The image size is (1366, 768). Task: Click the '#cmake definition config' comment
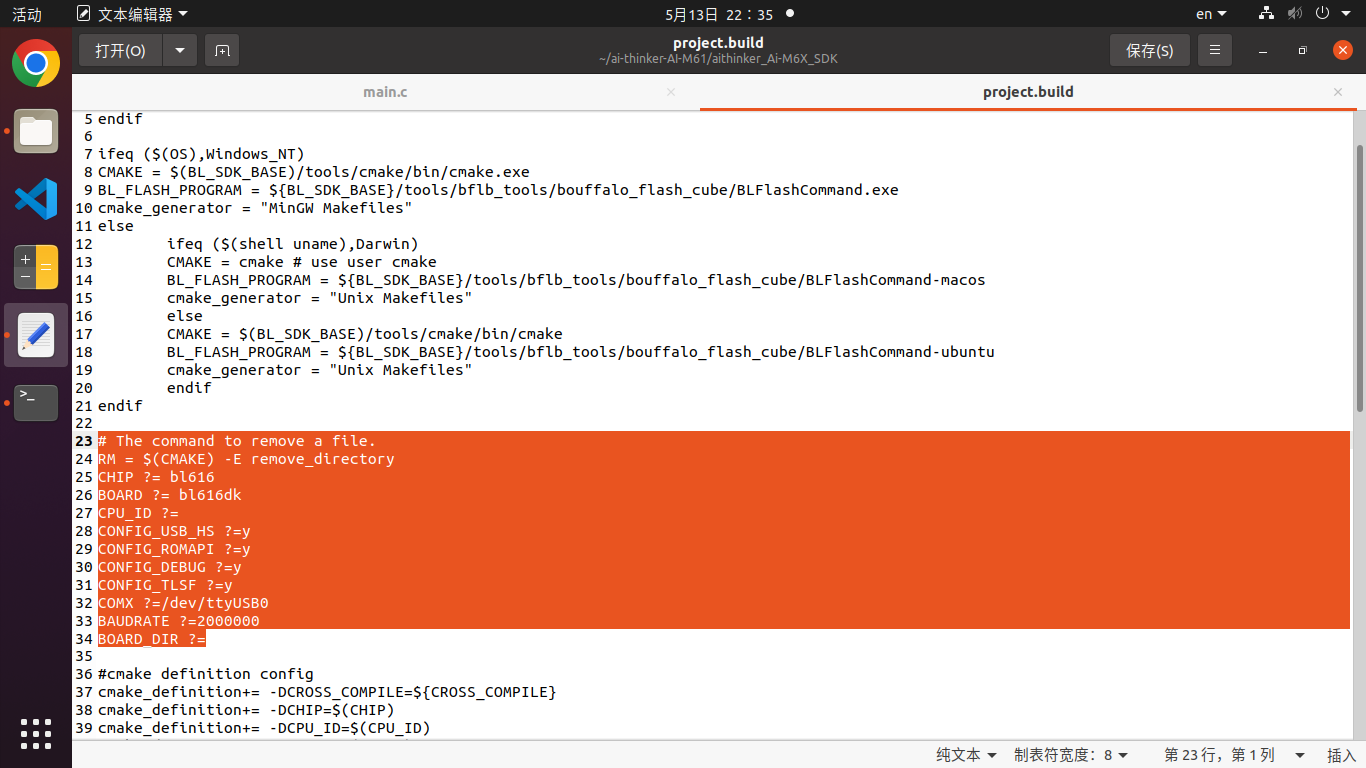coord(206,674)
